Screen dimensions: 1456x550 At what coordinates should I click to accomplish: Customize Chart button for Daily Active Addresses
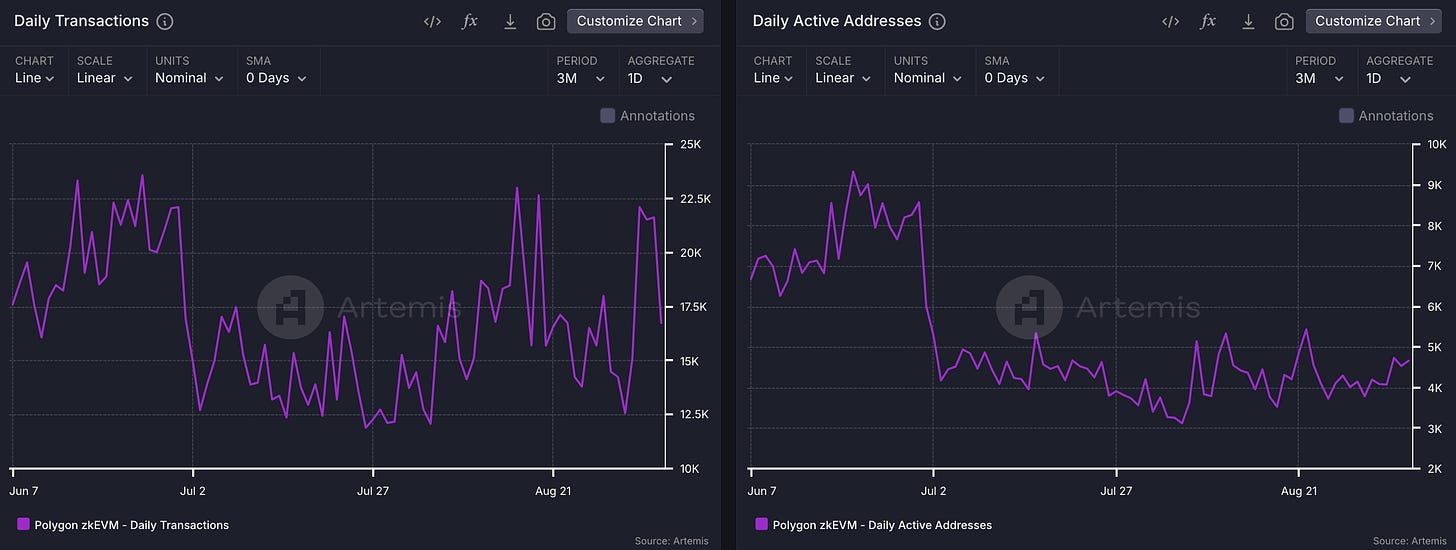pyautogui.click(x=1374, y=21)
